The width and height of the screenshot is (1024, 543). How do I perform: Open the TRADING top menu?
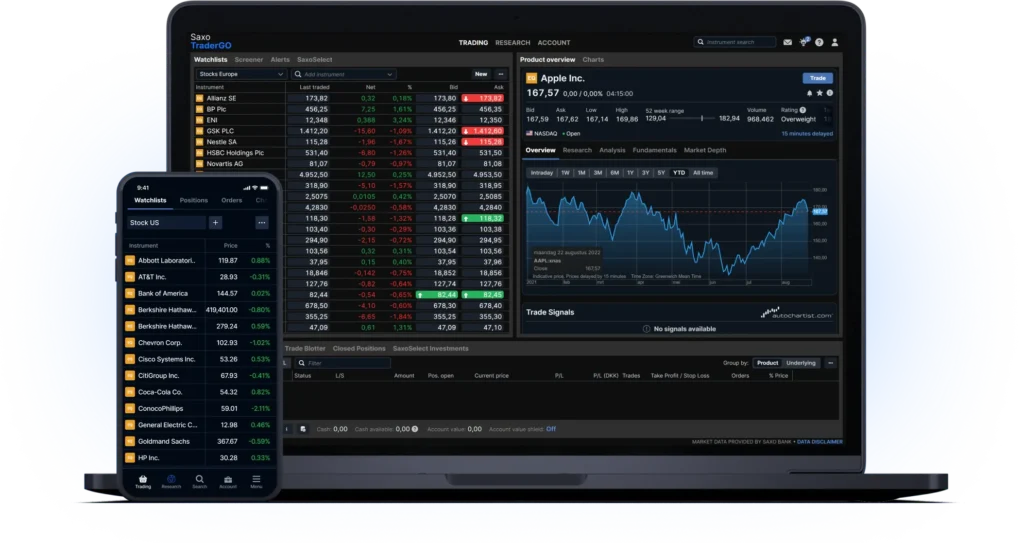click(x=473, y=43)
